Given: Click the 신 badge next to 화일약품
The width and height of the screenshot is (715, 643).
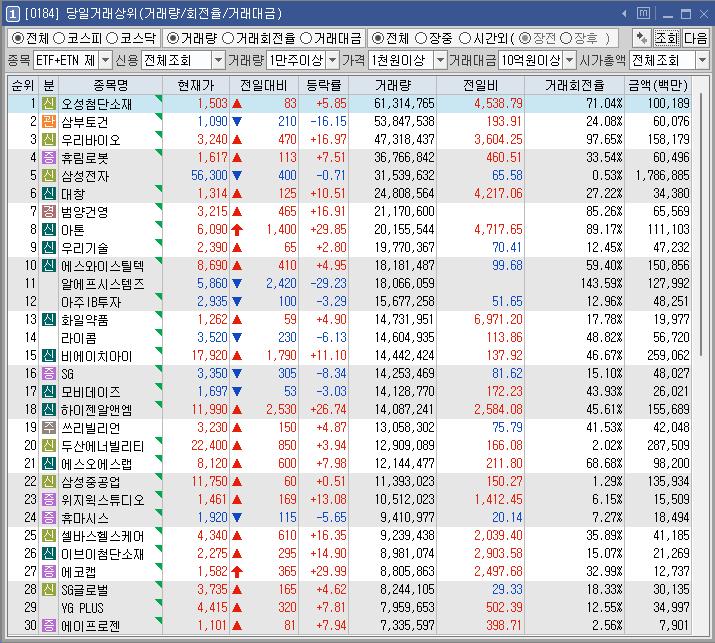Looking at the screenshot, I should 49,320.
